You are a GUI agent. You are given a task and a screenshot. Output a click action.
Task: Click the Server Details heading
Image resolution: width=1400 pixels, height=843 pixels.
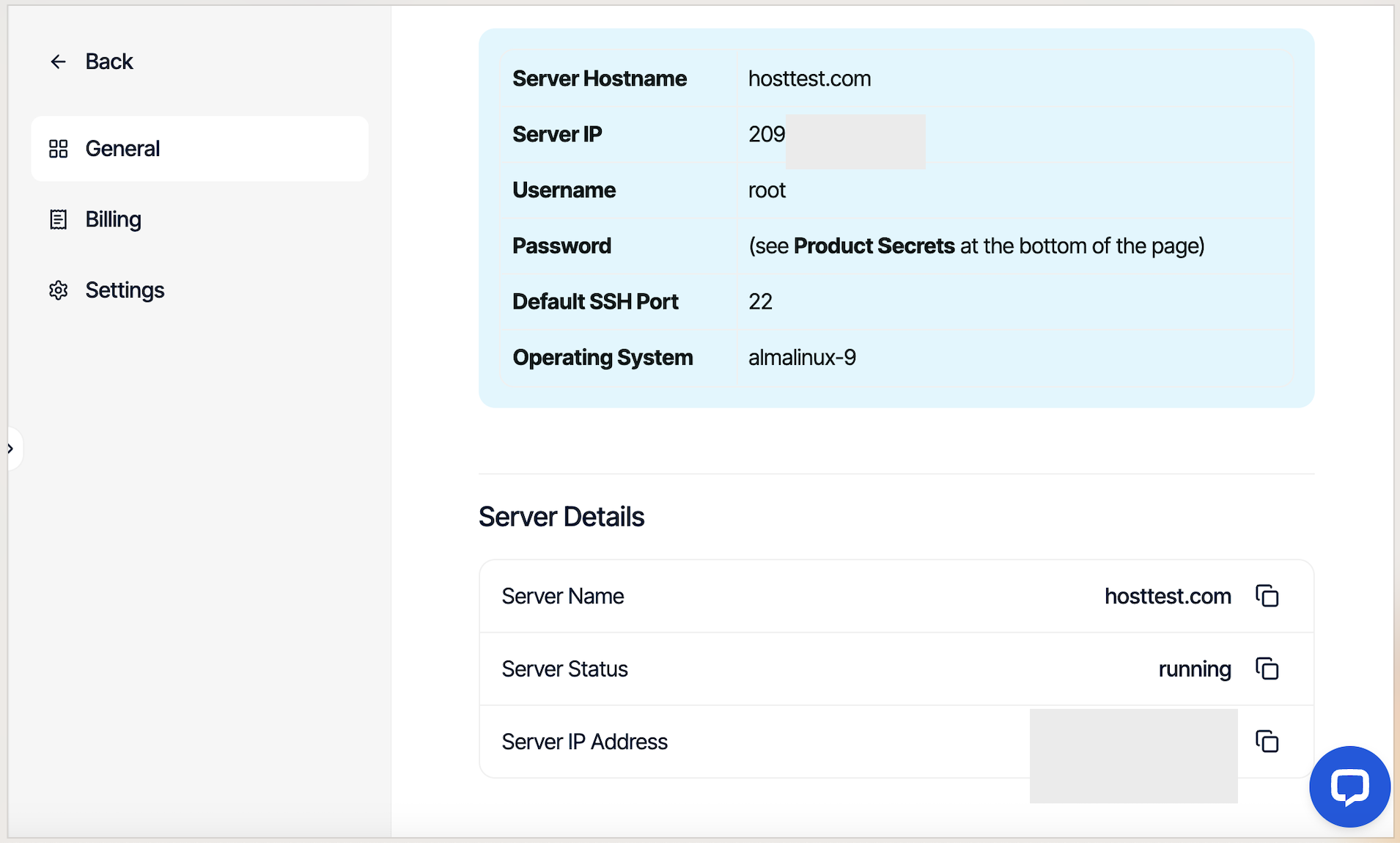pos(561,517)
